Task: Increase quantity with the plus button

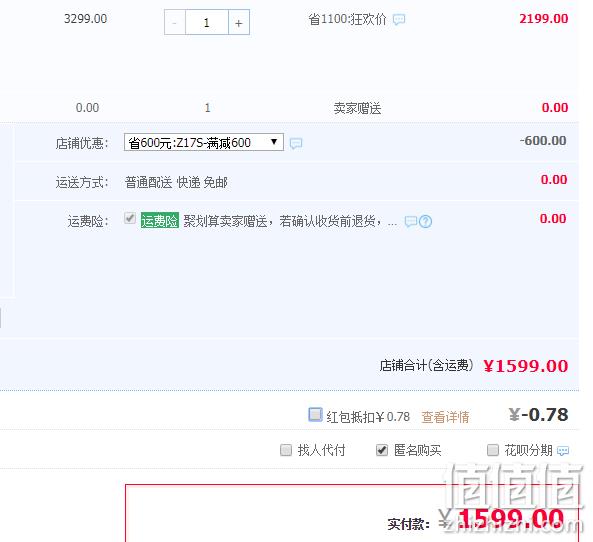Action: point(239,23)
